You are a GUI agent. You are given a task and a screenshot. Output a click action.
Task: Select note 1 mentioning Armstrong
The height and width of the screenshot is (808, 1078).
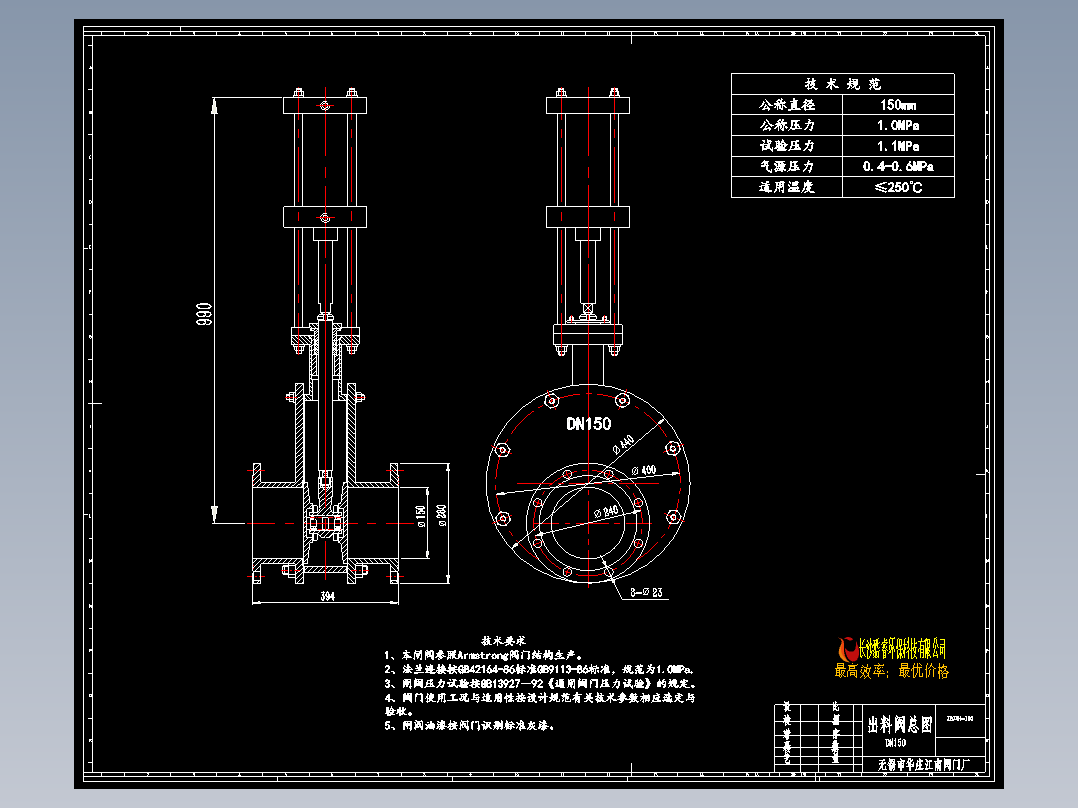(x=484, y=655)
